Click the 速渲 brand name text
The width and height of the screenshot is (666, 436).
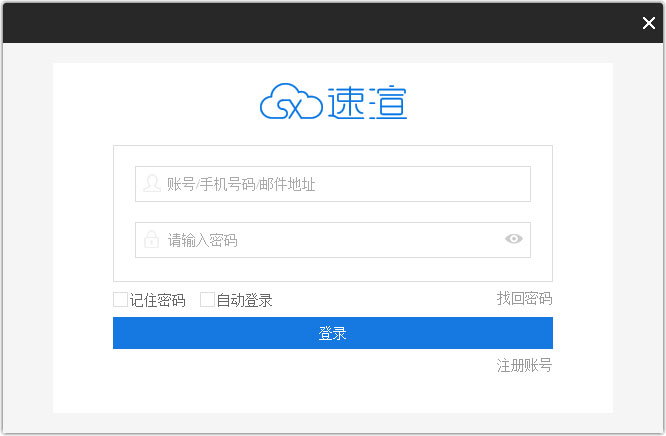367,103
